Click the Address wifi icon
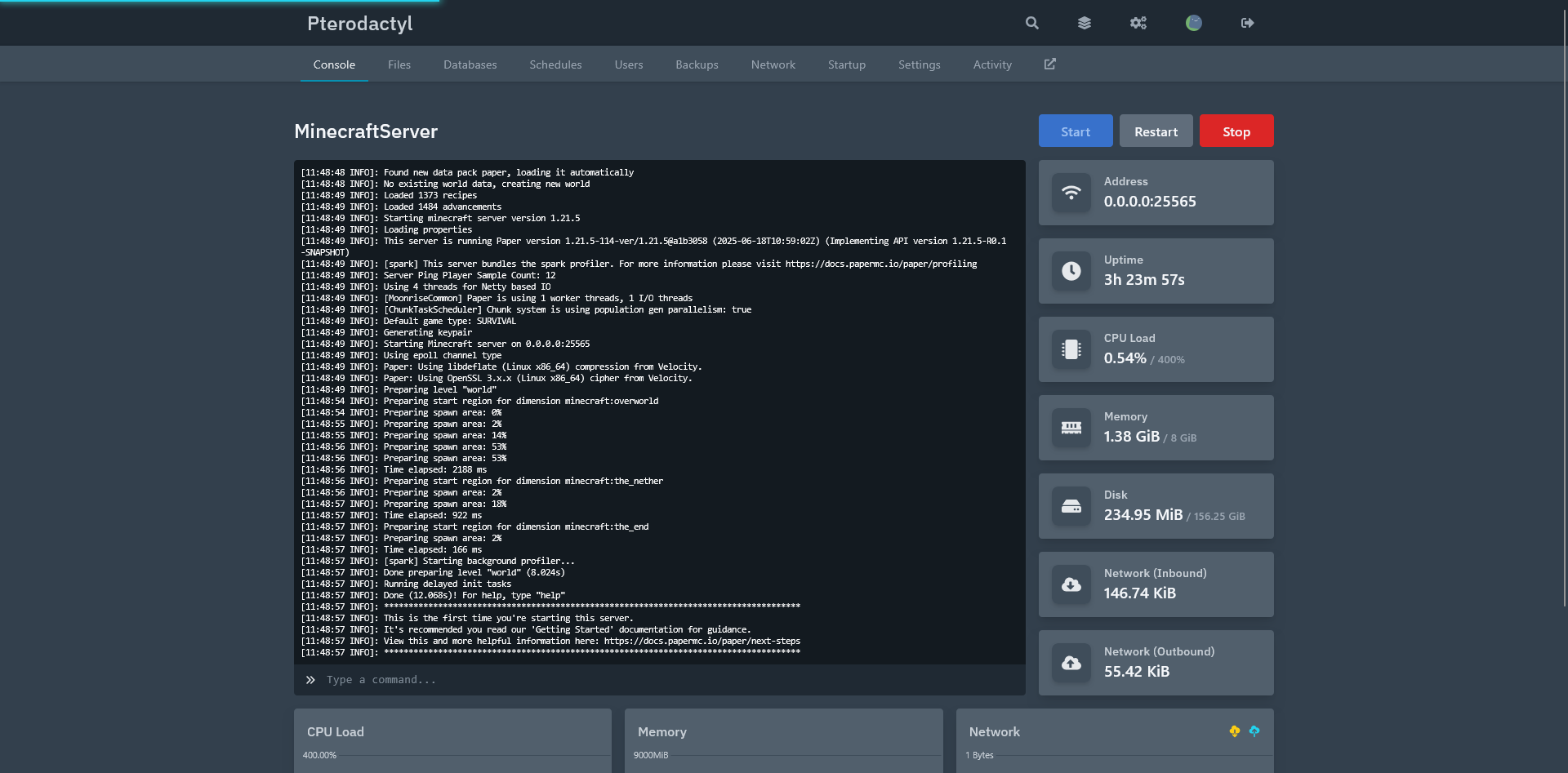Viewport: 1568px width, 773px height. (1071, 193)
